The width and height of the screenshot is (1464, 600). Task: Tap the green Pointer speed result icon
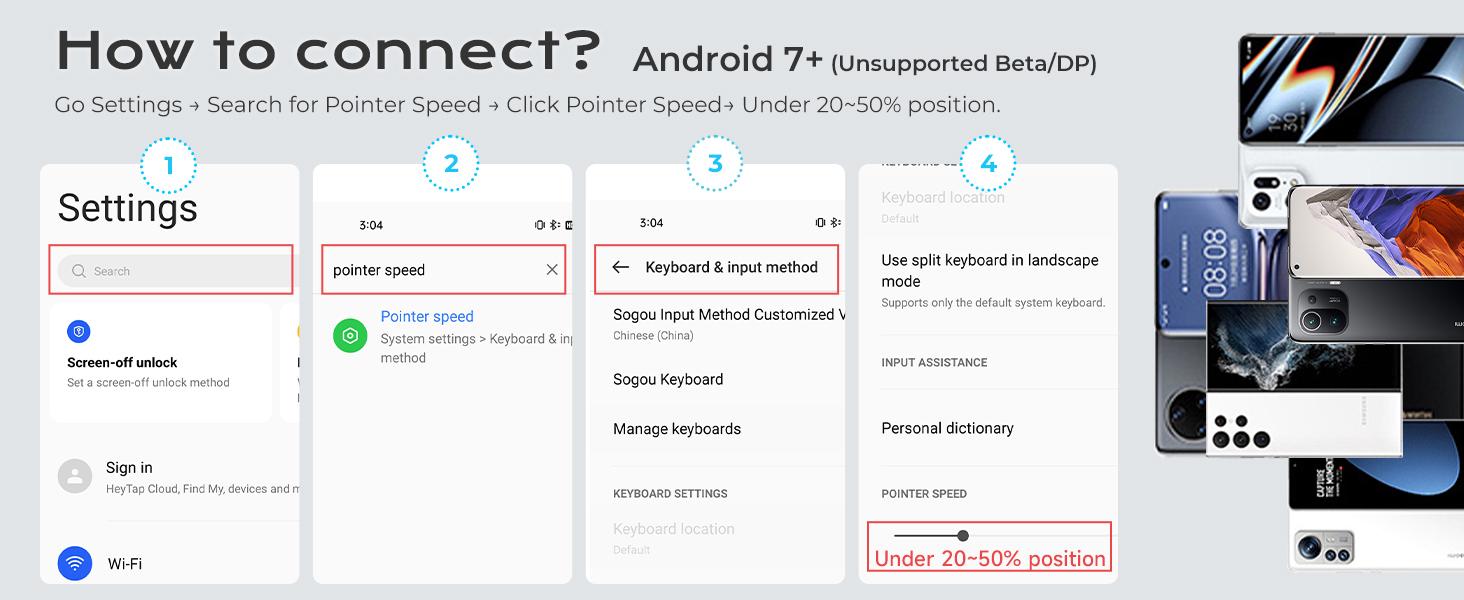pos(350,336)
